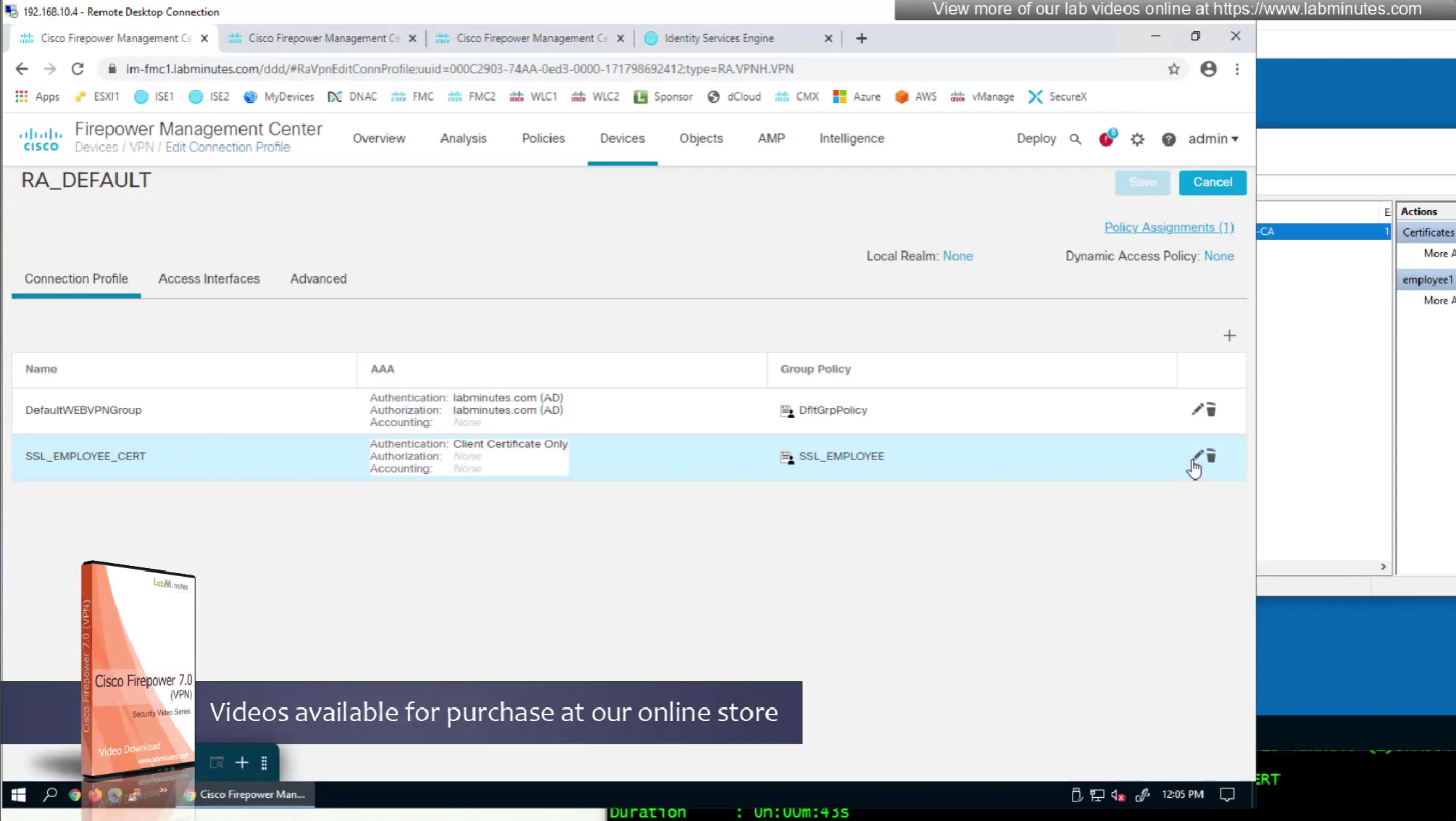The height and width of the screenshot is (821, 1456).
Task: Open the system settings gear icon
Action: 1137,139
